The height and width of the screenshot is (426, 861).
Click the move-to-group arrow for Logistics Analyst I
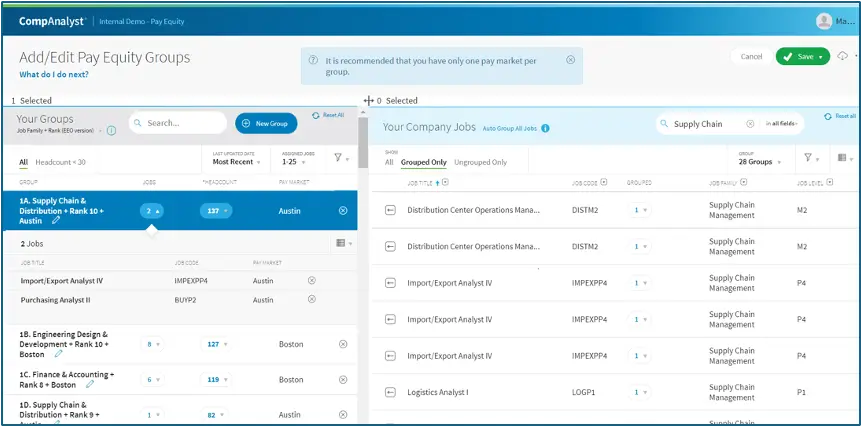[x=391, y=392]
